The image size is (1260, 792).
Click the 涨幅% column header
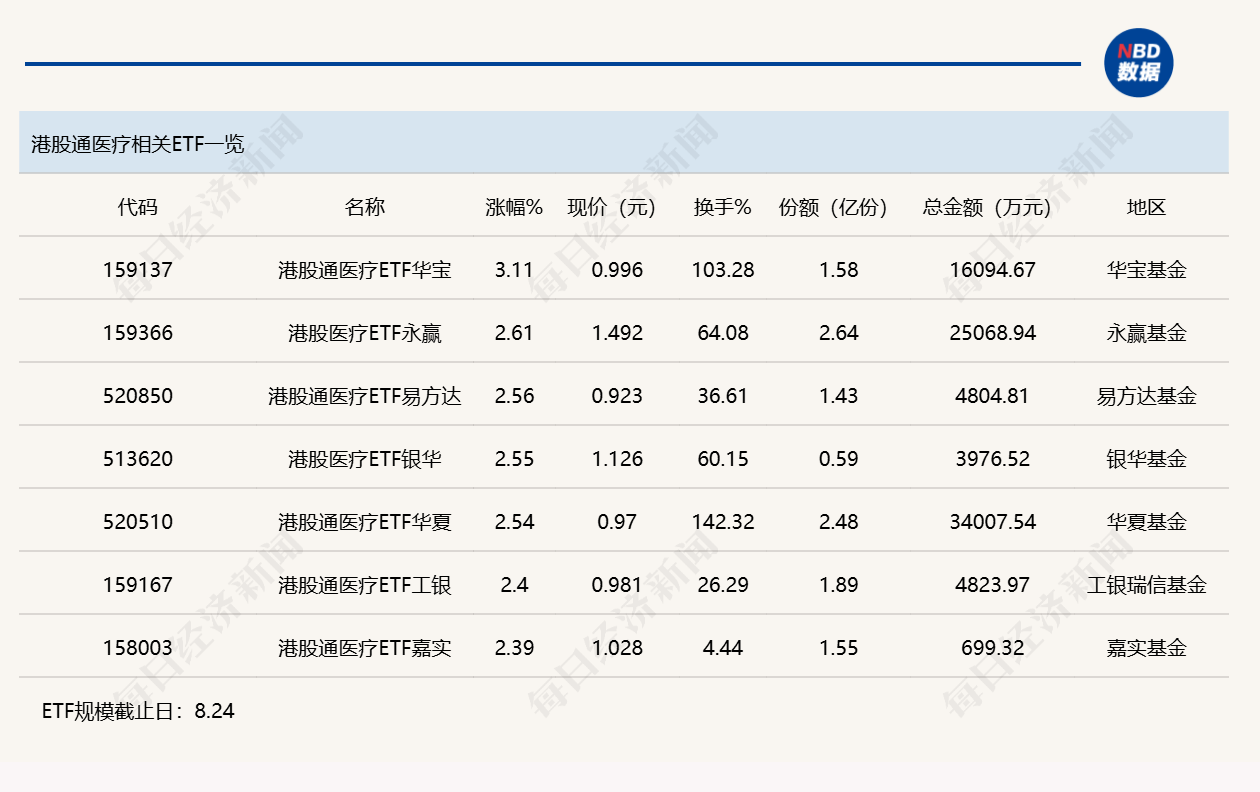click(514, 207)
